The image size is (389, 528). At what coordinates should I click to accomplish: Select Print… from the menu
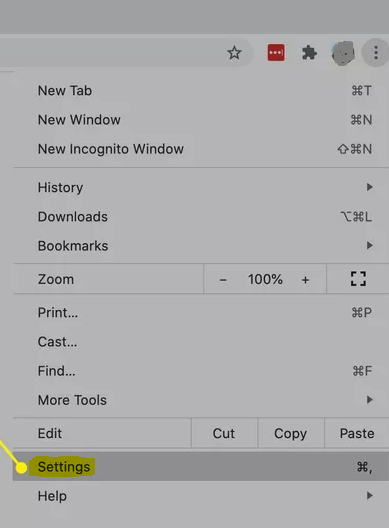201,312
